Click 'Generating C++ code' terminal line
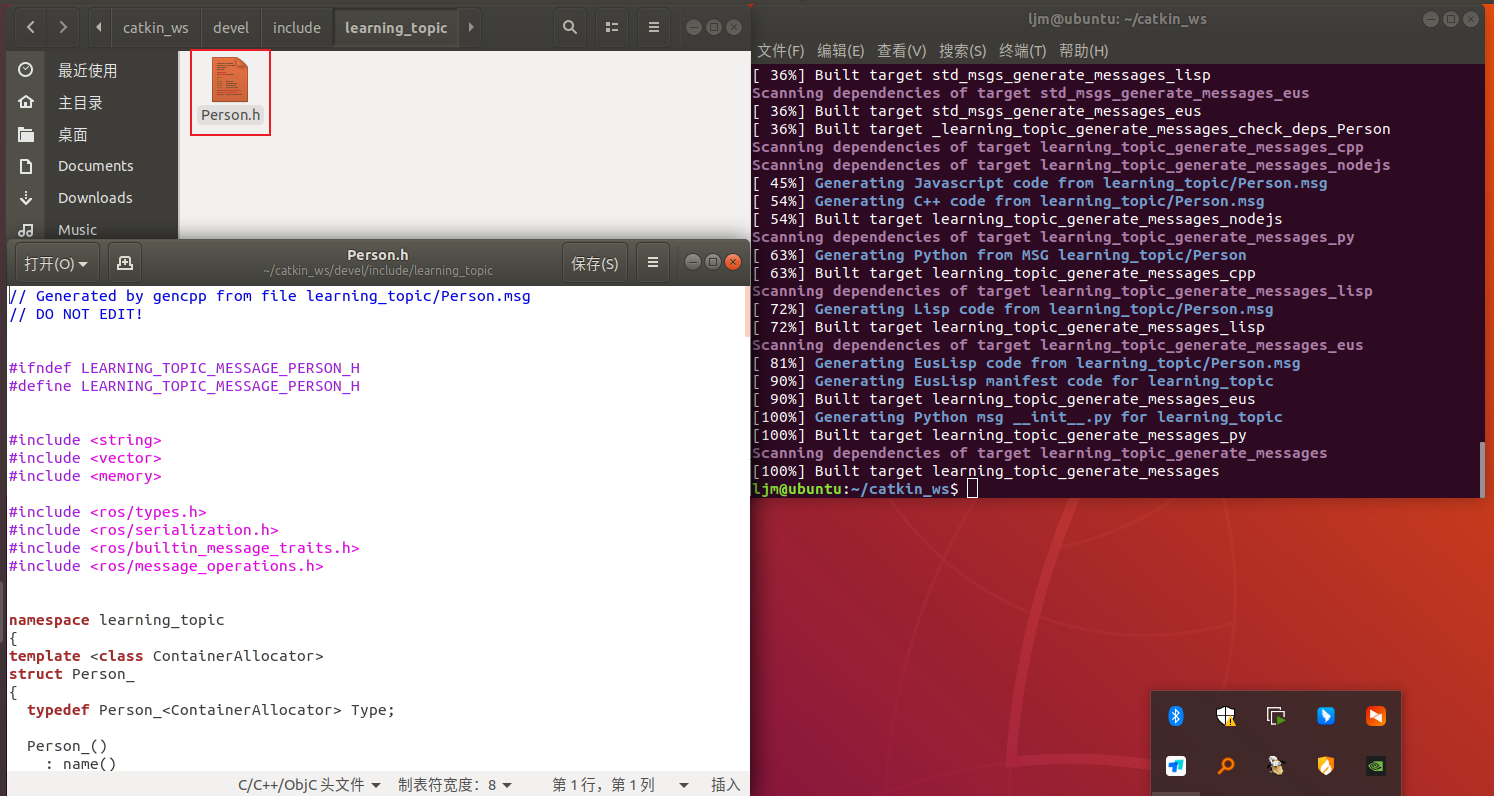Screen dimensions: 1494x796 point(1008,201)
